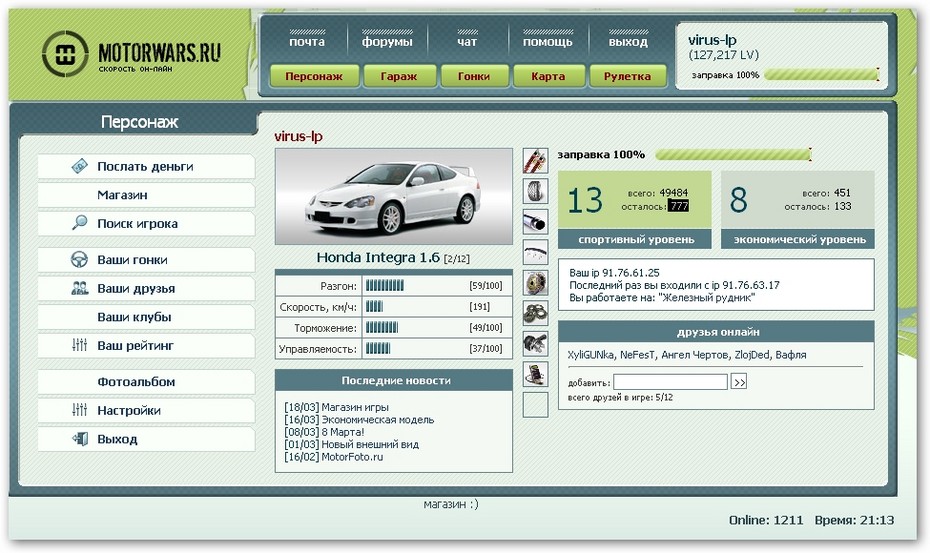Click friend name Ангел Чертов

(695, 355)
